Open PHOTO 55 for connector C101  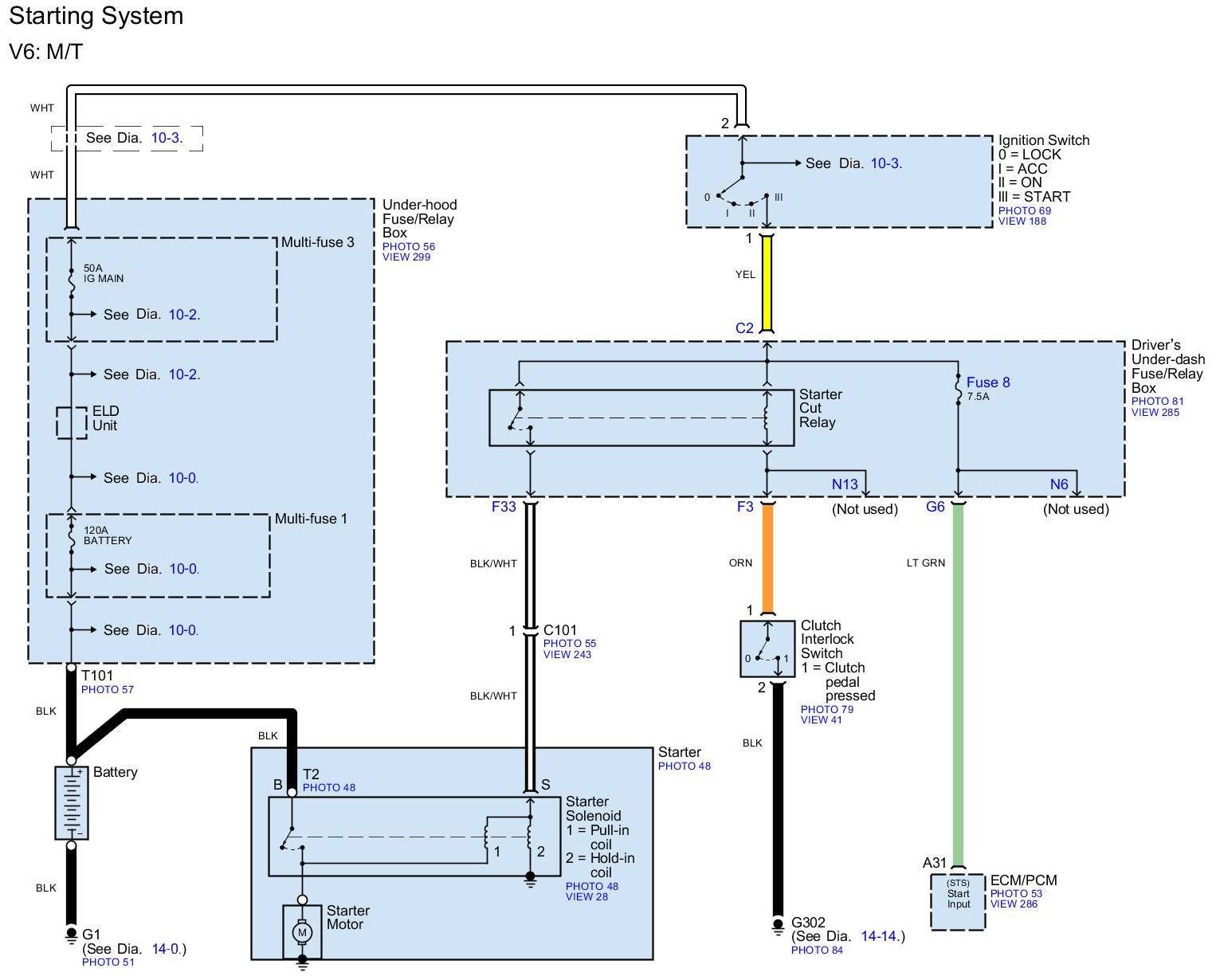569,643
